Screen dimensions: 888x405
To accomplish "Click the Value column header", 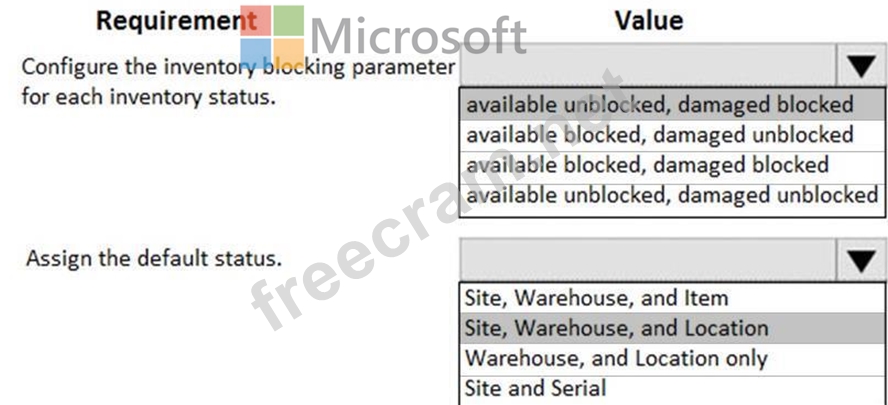I will coord(648,20).
